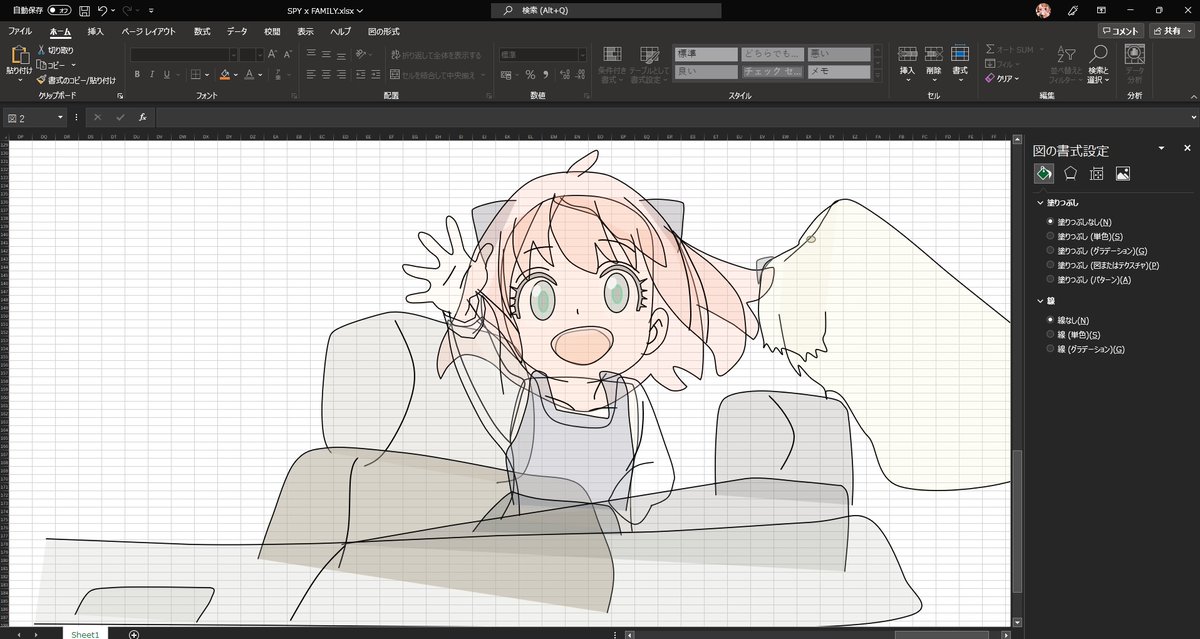The width and height of the screenshot is (1200, 639).
Task: Select 塗りつぶしなし(N) radio button
Action: pyautogui.click(x=1049, y=222)
